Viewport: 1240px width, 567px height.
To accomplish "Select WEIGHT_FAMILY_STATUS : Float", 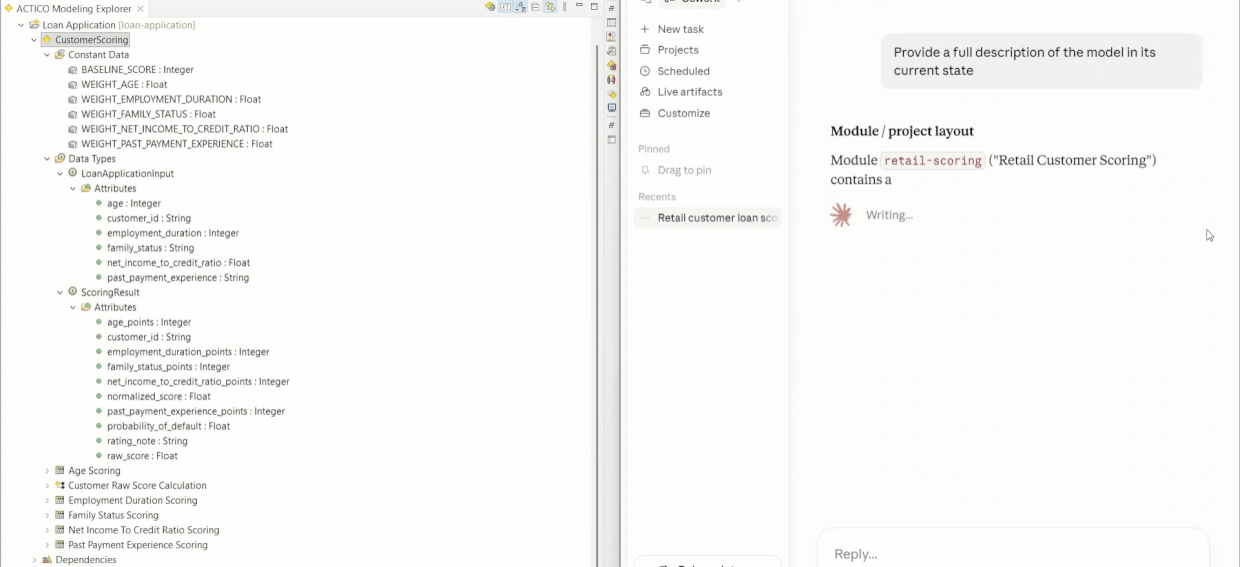I will pos(148,115).
